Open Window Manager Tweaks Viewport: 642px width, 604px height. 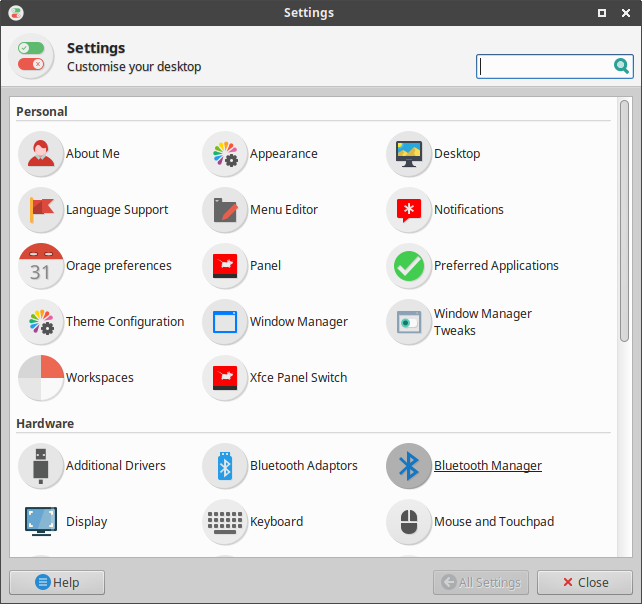click(x=409, y=322)
